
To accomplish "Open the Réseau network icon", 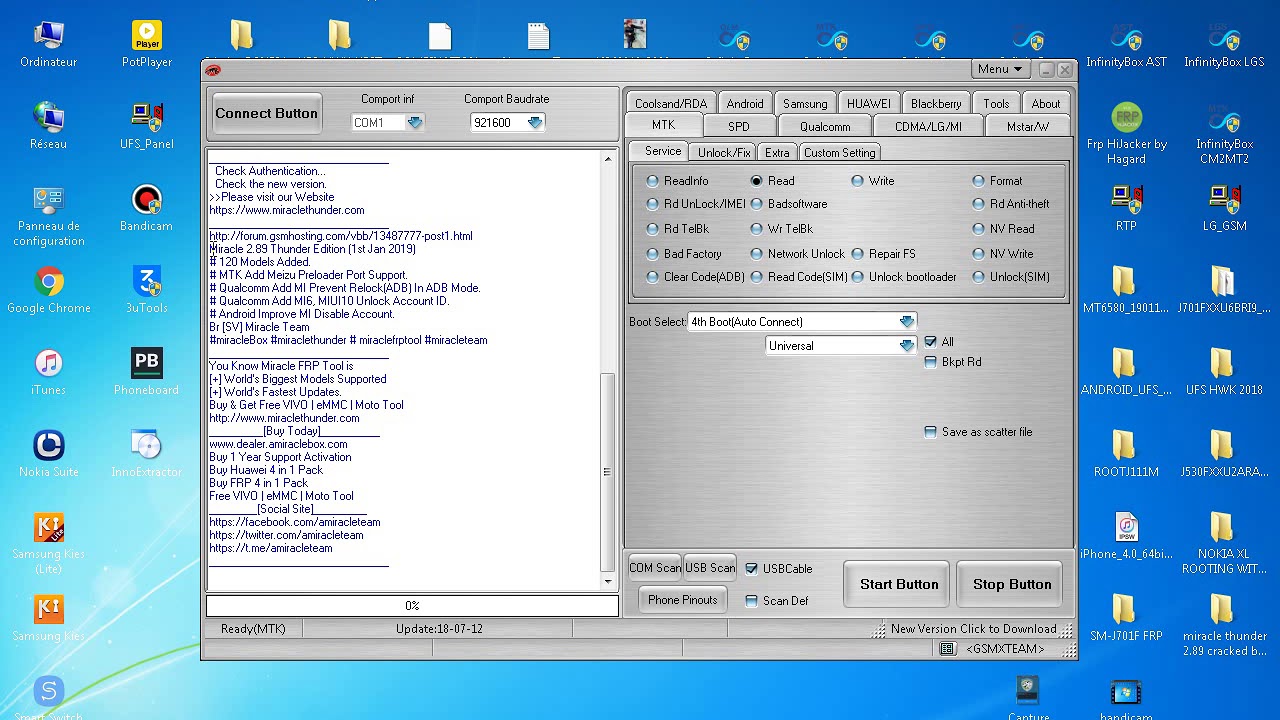I will pyautogui.click(x=48, y=127).
